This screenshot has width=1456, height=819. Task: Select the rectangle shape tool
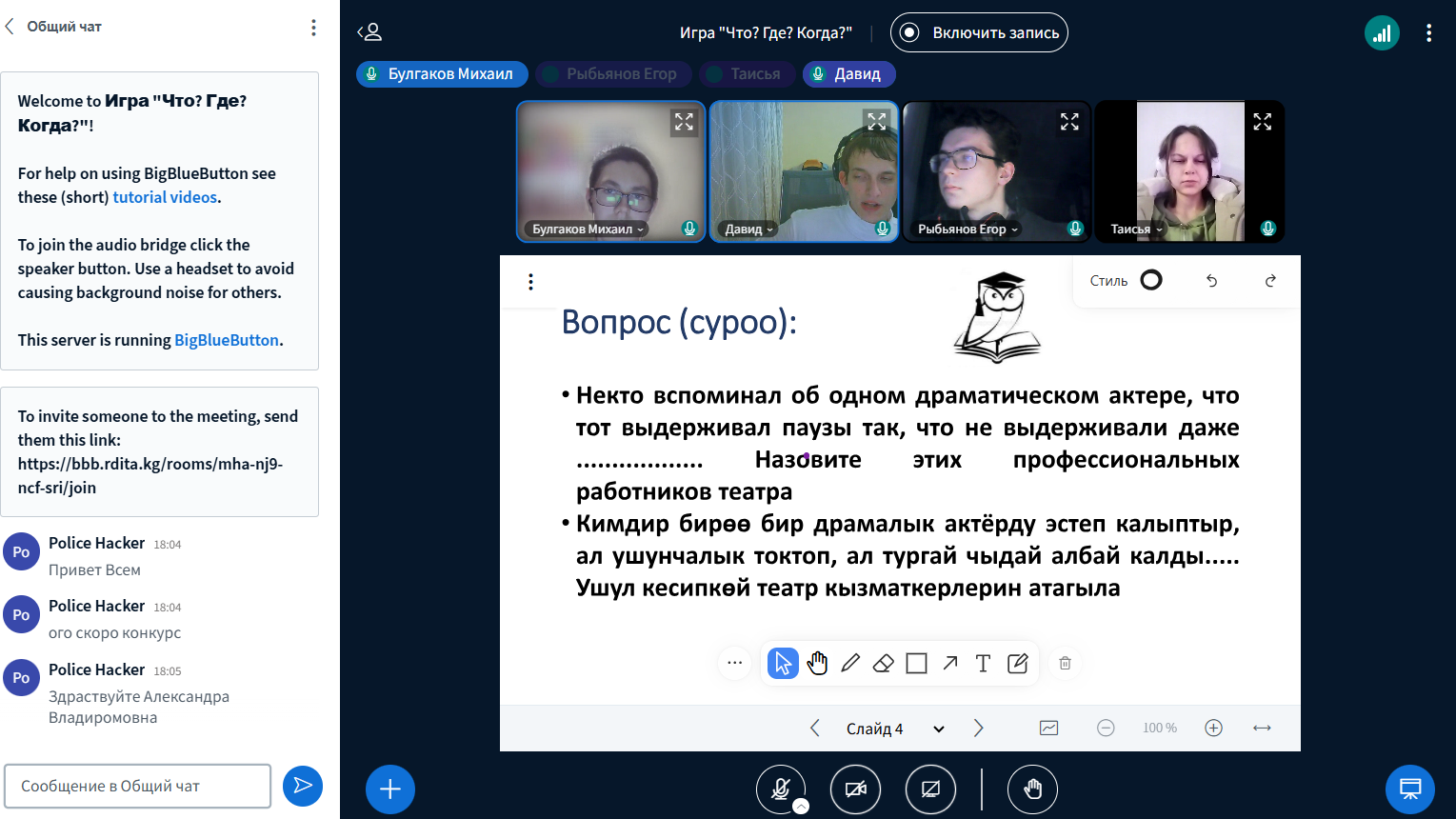(x=916, y=663)
